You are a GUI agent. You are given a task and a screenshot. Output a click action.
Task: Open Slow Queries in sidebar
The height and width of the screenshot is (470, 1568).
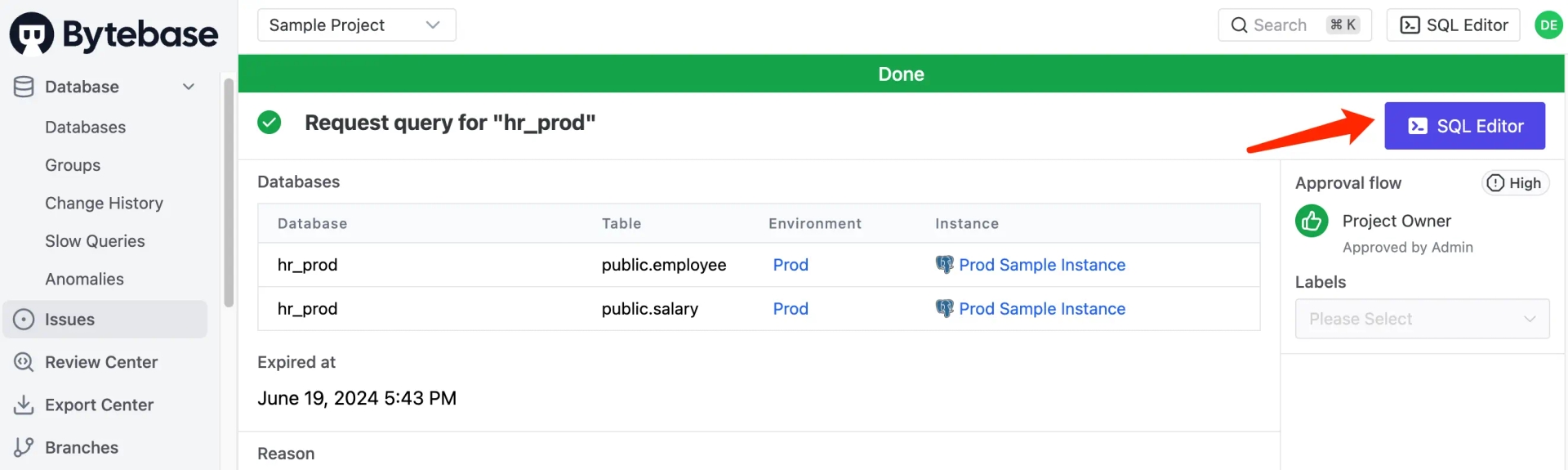95,241
